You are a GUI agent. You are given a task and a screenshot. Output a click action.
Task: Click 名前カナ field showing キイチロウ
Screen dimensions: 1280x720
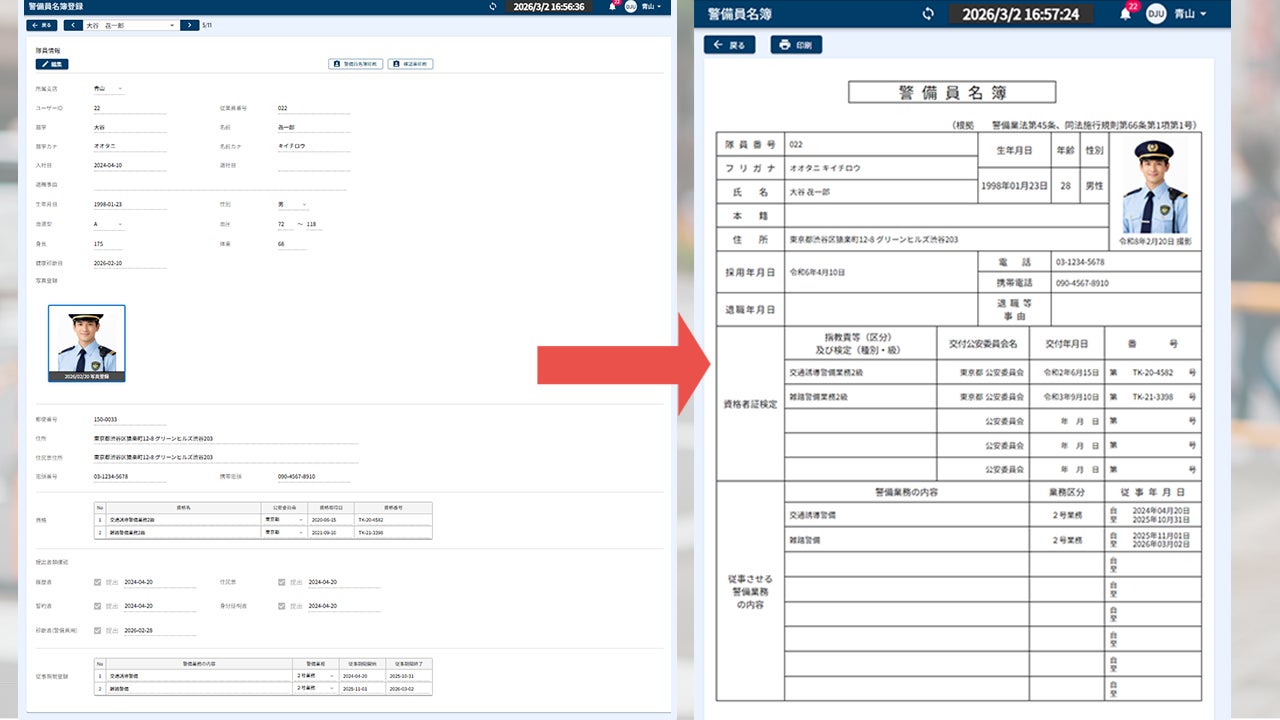(314, 146)
